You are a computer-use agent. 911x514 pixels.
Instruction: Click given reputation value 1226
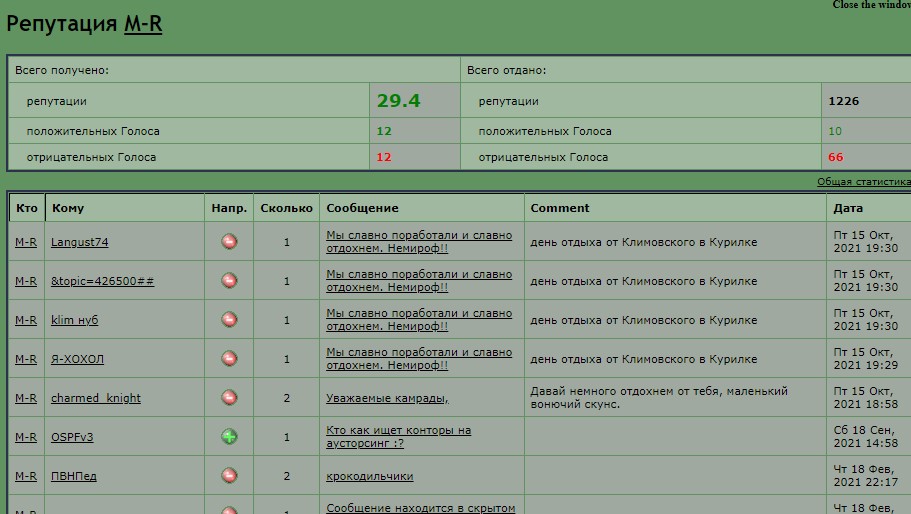[x=844, y=101]
